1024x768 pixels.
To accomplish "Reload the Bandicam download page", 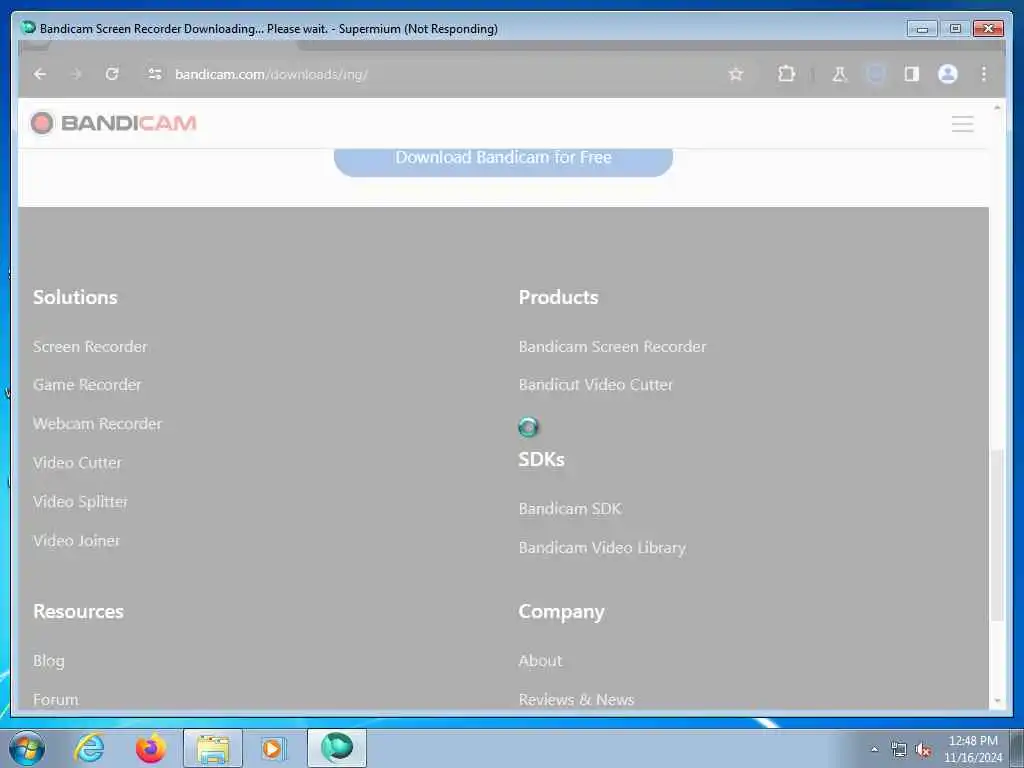I will 112,74.
